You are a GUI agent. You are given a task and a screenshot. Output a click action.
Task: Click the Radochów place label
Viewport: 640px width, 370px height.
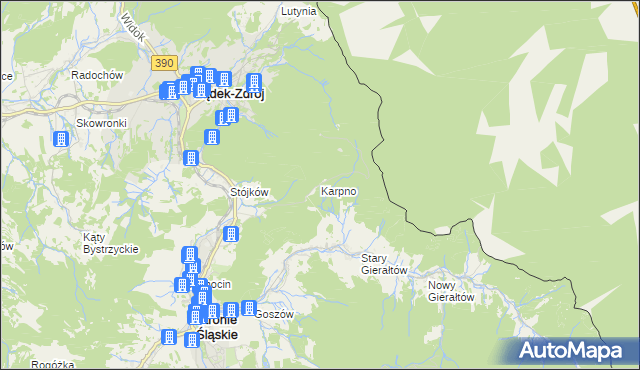pos(97,75)
